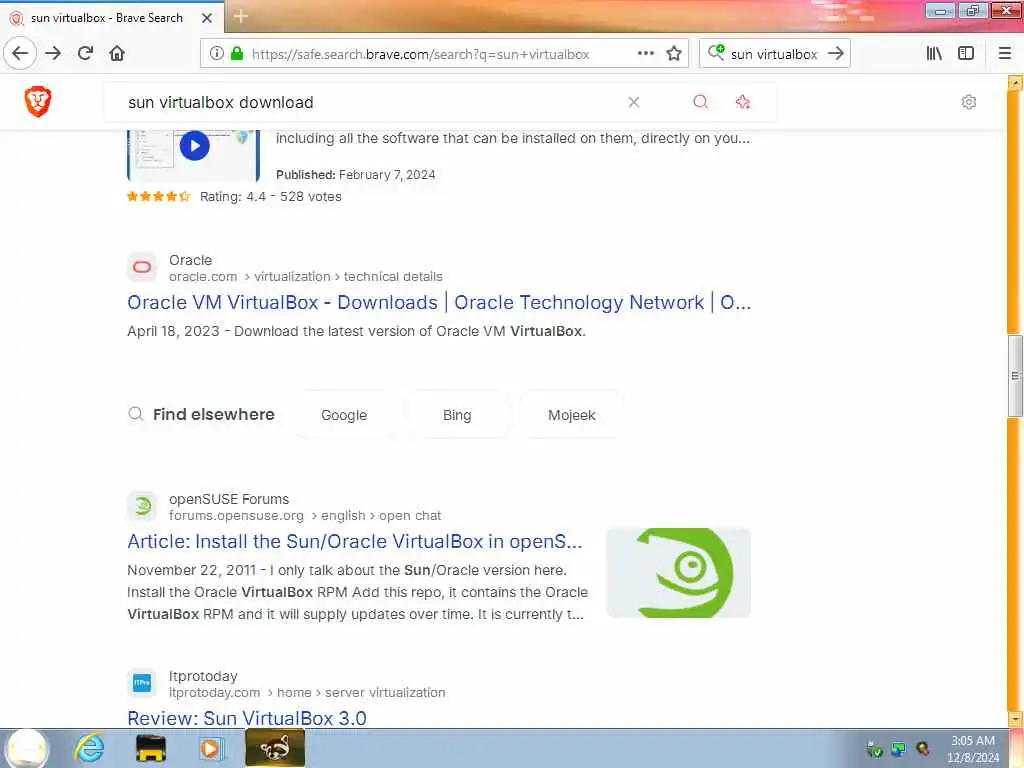Click oracle.com breadcrumb path
This screenshot has width=1024, height=768.
(306, 277)
